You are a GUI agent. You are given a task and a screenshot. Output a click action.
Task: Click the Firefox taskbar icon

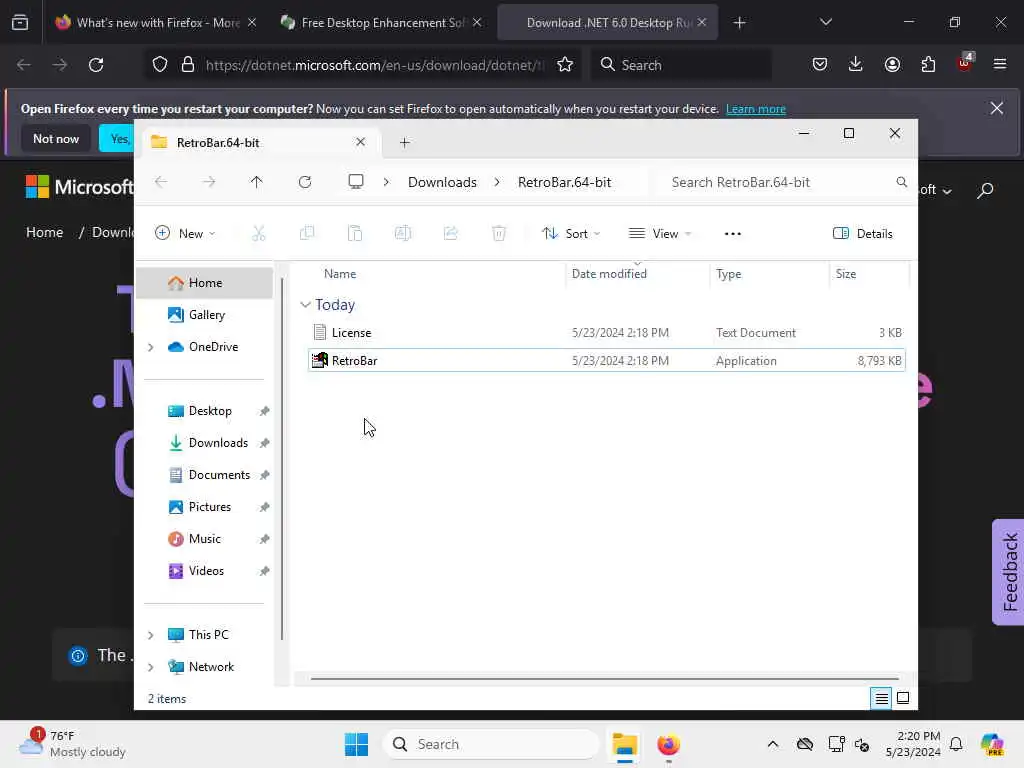(x=668, y=744)
